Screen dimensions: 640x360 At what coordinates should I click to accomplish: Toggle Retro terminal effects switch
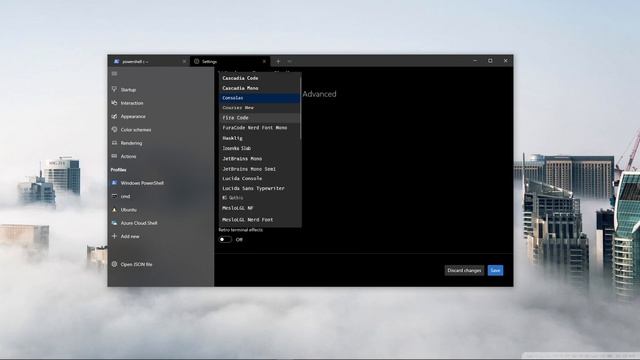point(225,240)
